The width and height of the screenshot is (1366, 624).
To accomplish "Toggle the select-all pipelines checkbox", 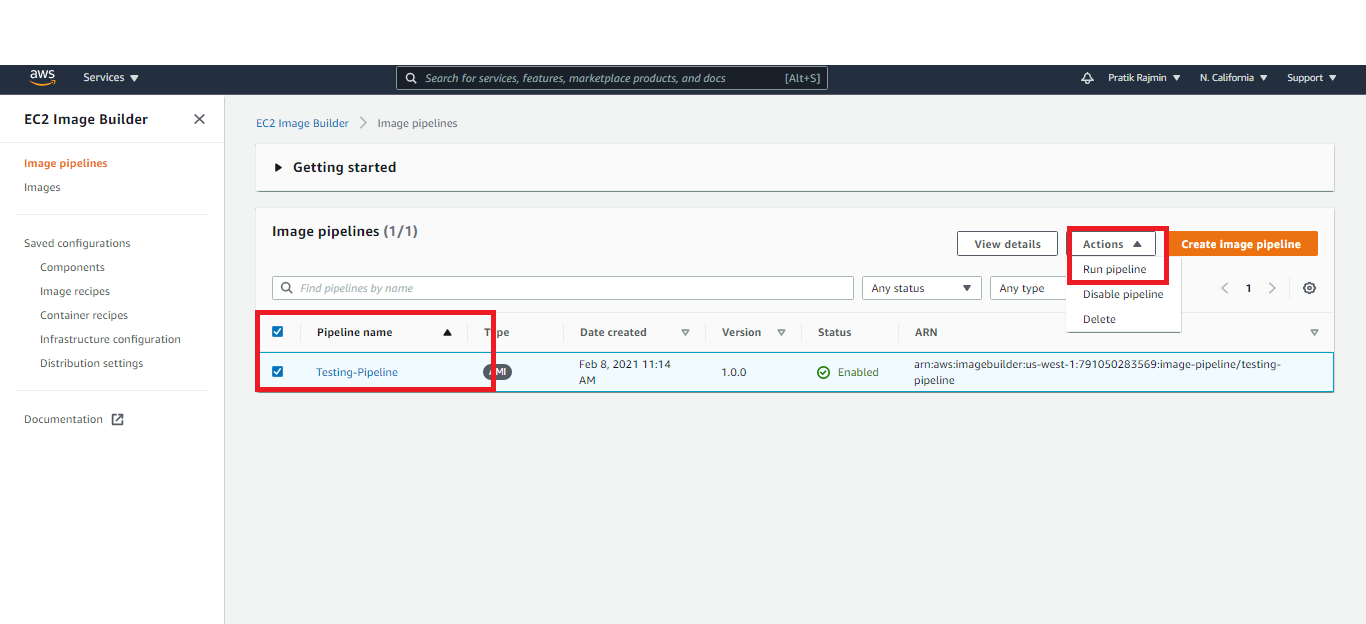I will point(278,332).
